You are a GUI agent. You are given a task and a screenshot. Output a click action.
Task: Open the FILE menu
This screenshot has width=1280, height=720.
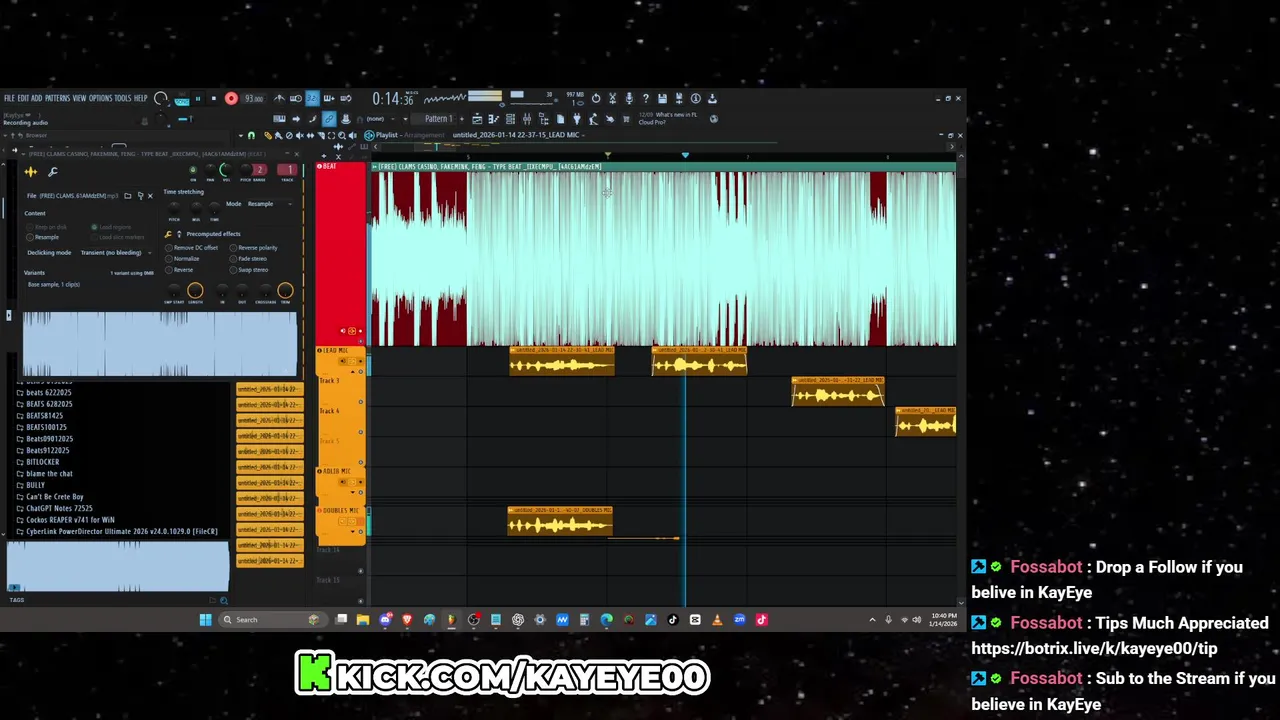[9, 98]
